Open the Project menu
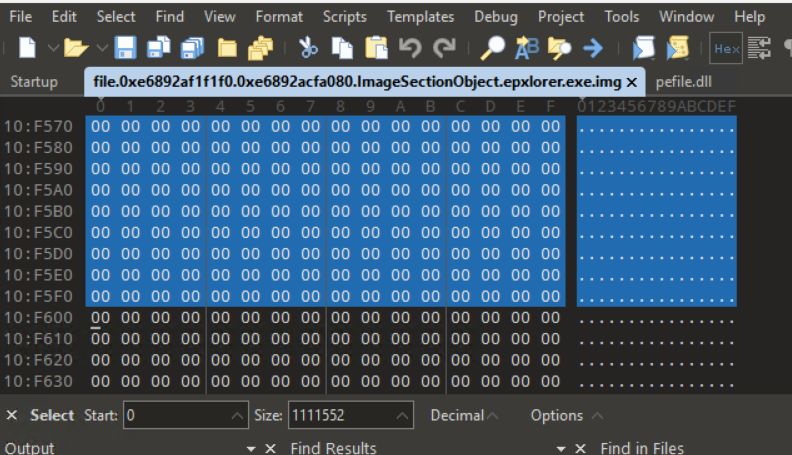 click(x=561, y=17)
